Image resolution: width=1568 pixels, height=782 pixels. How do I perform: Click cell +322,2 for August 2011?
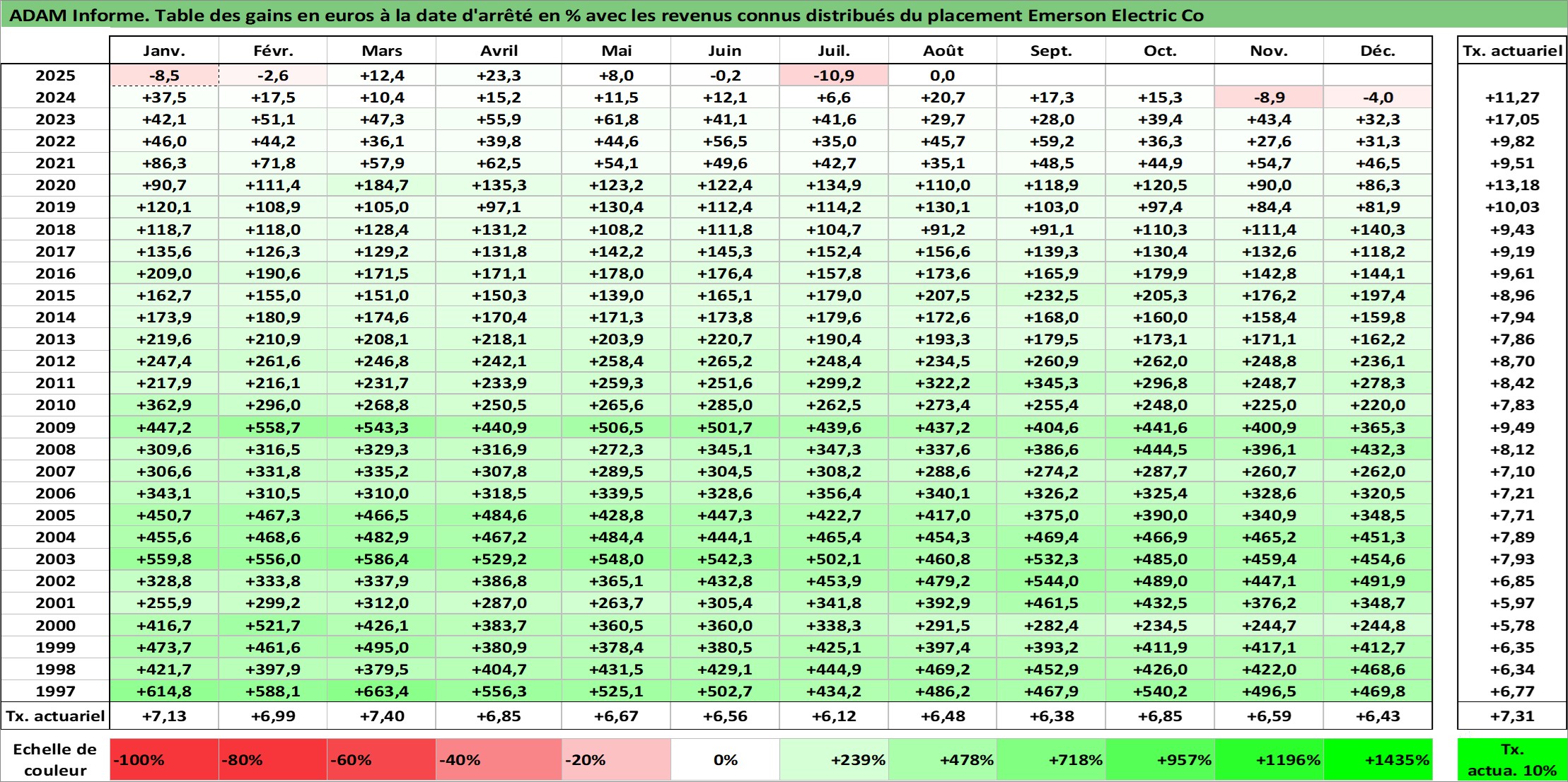click(x=943, y=383)
